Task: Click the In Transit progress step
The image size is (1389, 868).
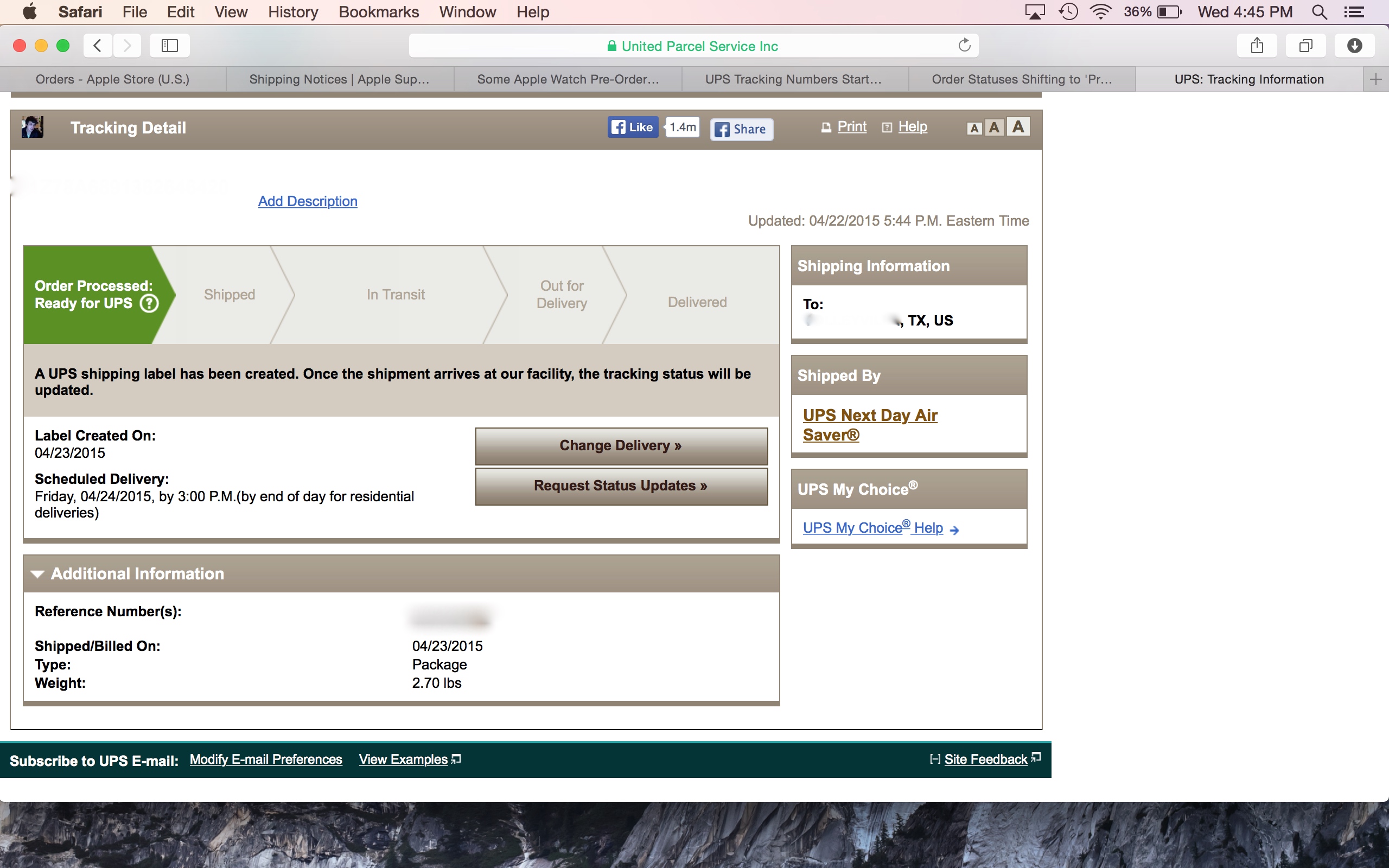Action: (396, 295)
